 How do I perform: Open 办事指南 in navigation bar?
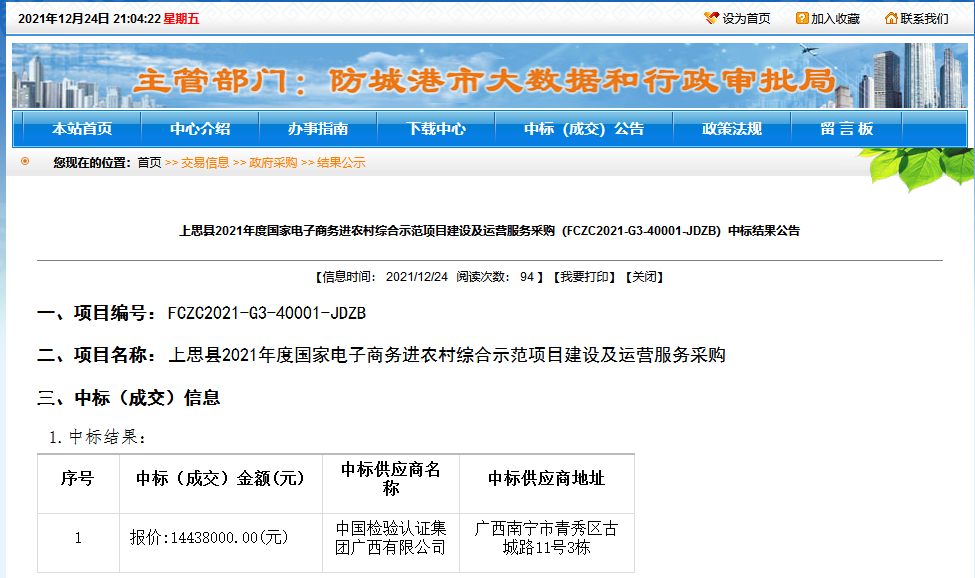318,129
